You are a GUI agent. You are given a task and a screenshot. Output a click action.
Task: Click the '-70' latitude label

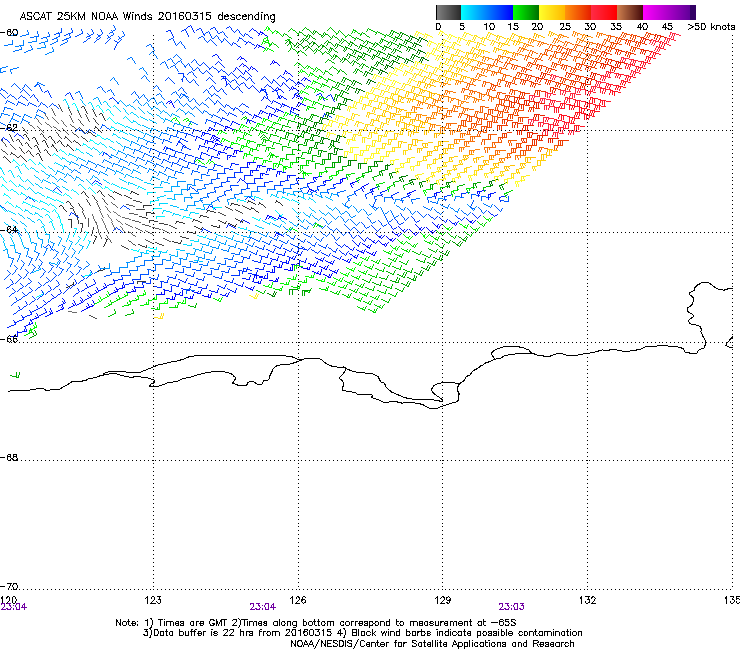(x=9, y=586)
